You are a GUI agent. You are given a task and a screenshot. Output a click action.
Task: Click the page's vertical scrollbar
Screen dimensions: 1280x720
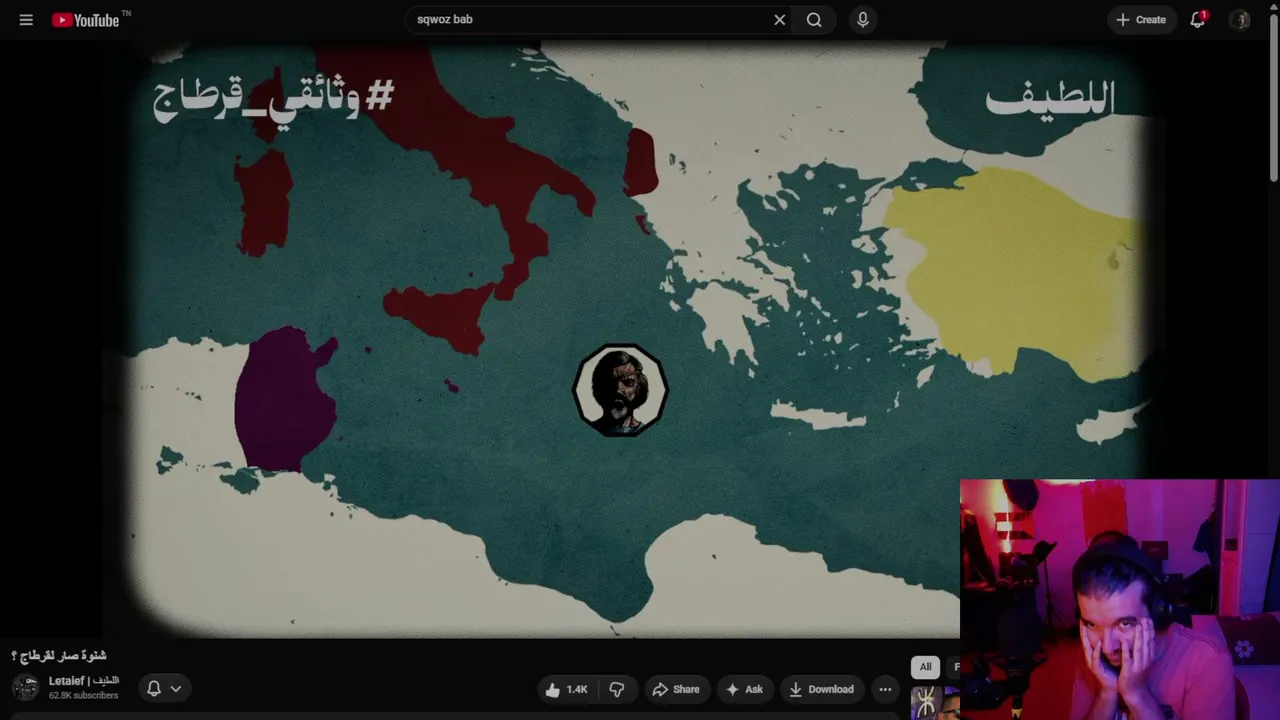click(1273, 100)
